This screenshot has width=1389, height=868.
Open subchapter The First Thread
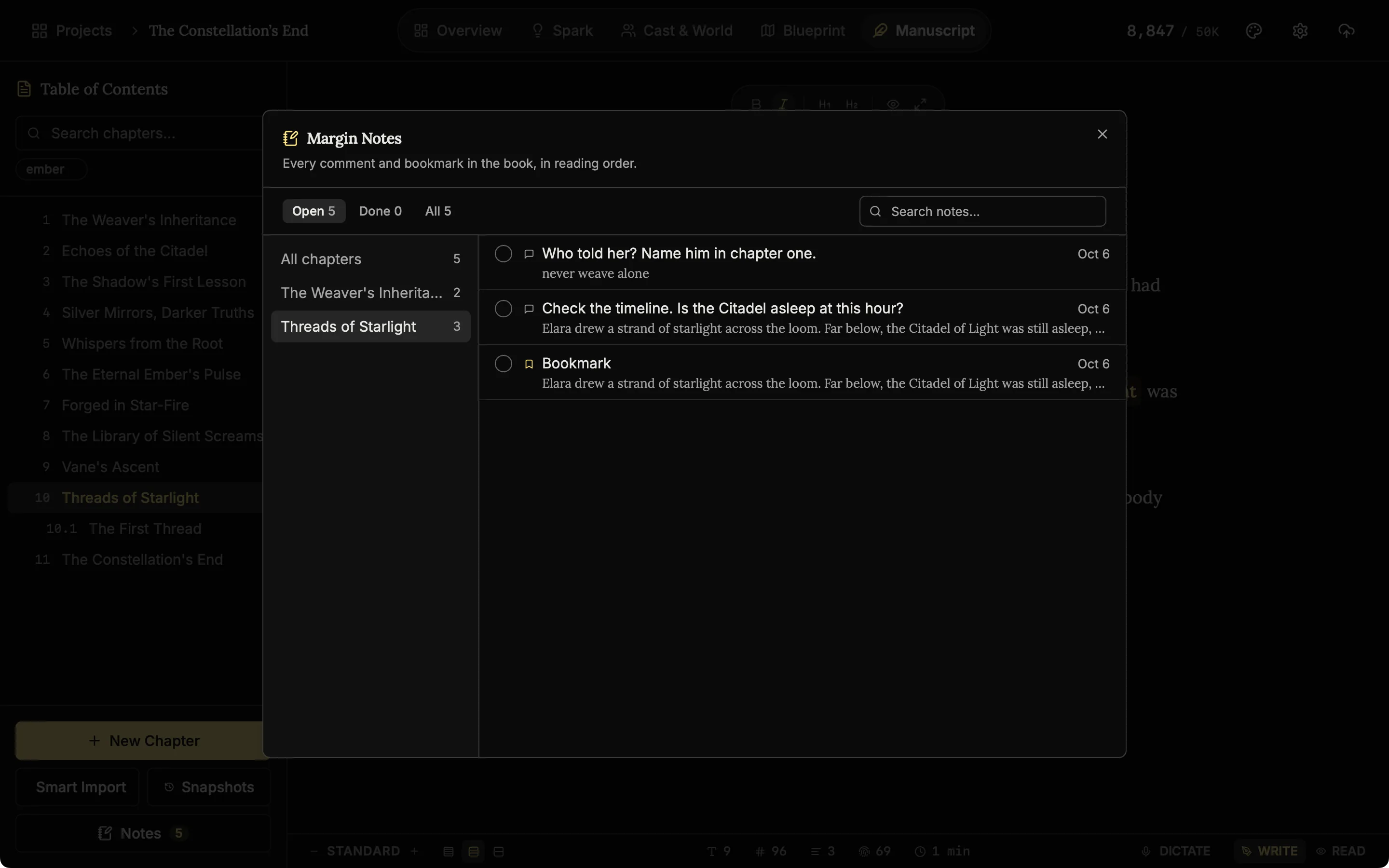[x=136, y=529]
